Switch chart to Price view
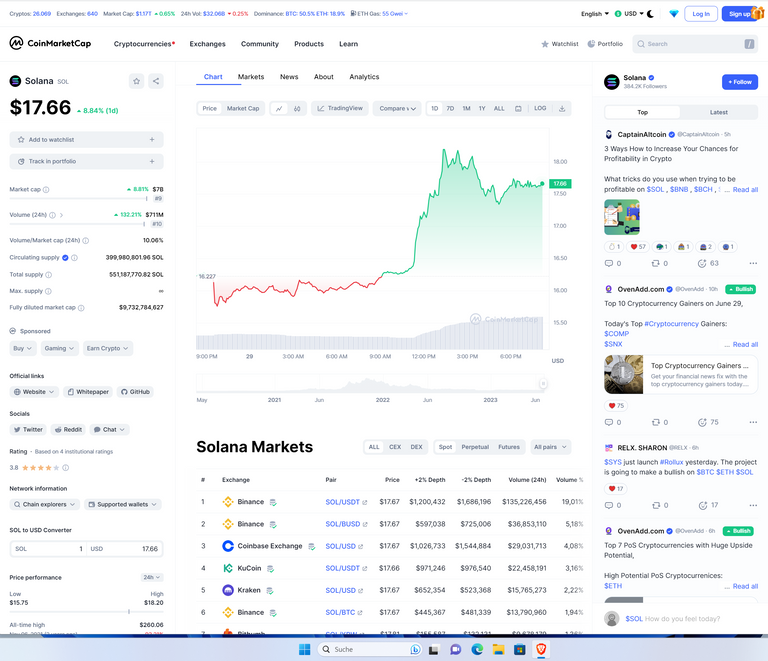Screen dimensions: 768x661 click(210, 109)
